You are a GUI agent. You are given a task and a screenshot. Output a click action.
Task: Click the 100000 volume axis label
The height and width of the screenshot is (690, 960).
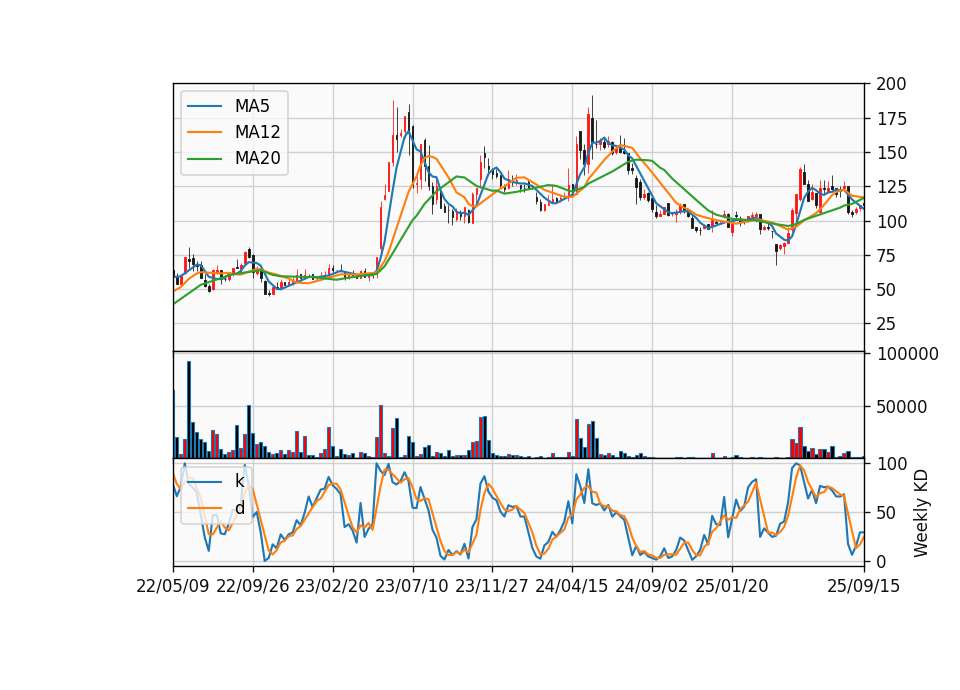pos(907,354)
